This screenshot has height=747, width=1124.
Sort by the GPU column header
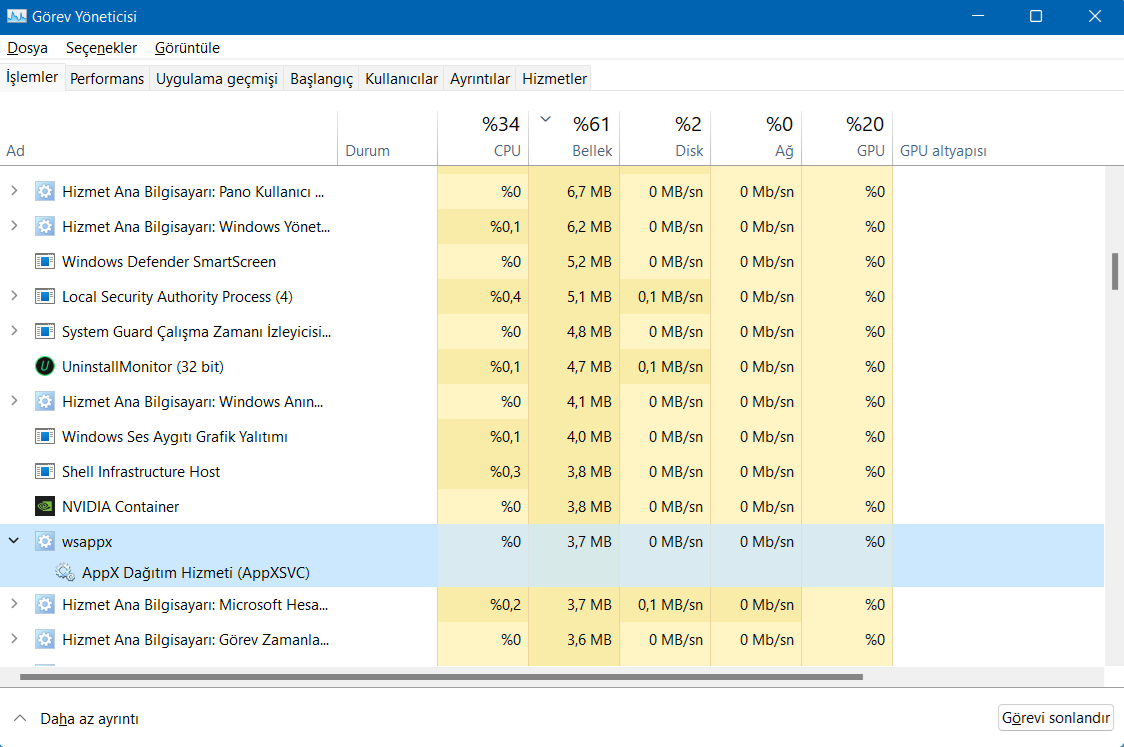click(847, 138)
